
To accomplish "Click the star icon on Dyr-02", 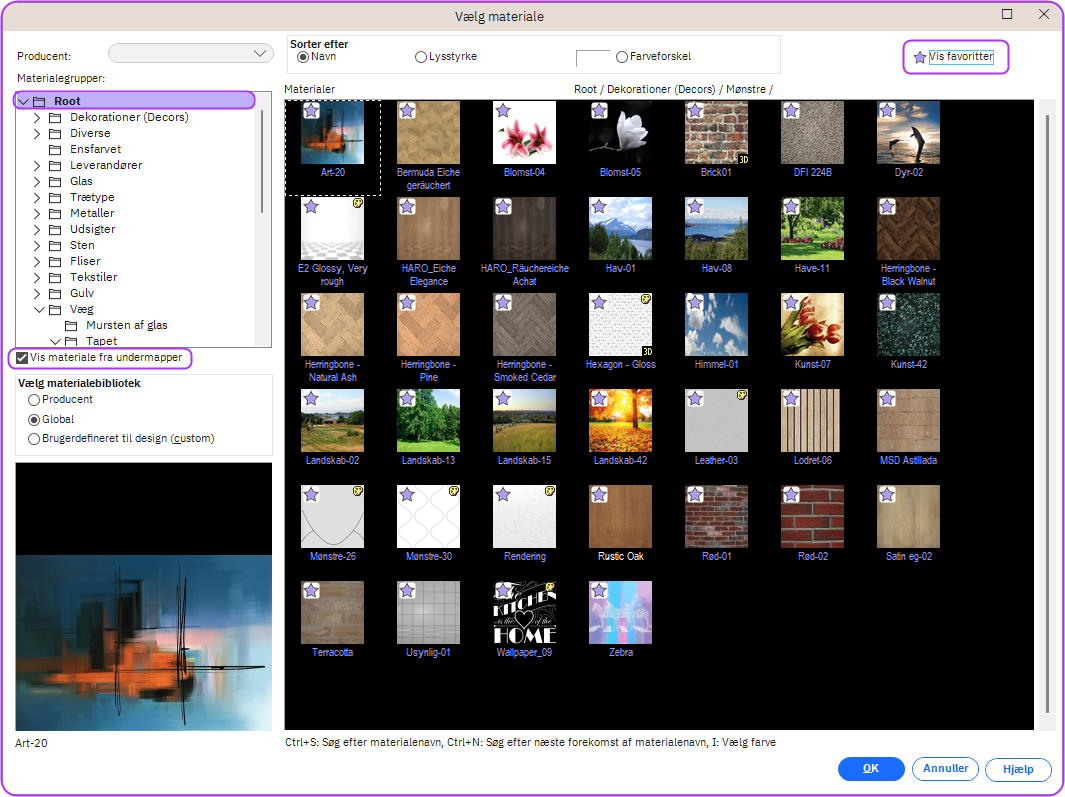I will click(x=887, y=111).
